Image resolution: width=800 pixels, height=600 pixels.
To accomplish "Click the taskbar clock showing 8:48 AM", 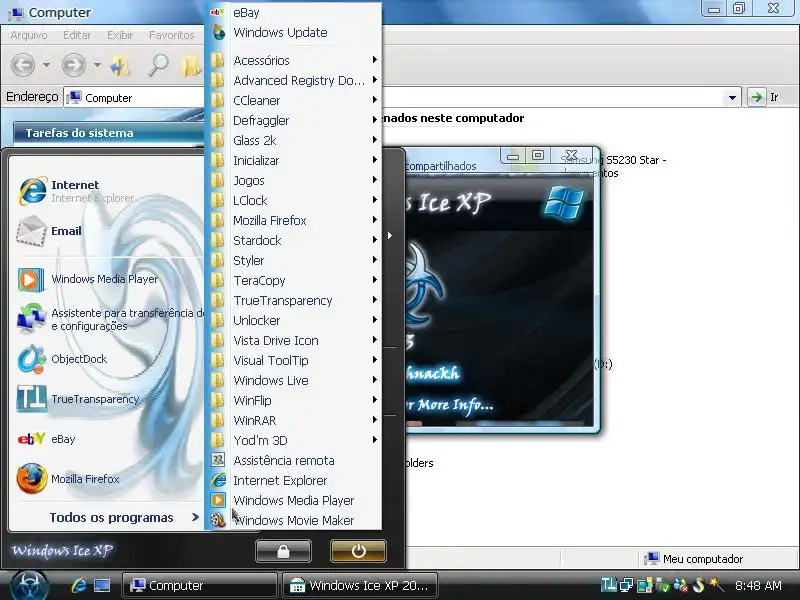I will coord(758,585).
